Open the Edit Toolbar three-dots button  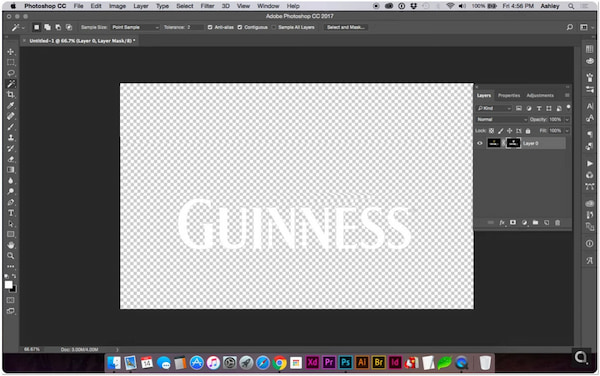tap(11, 266)
